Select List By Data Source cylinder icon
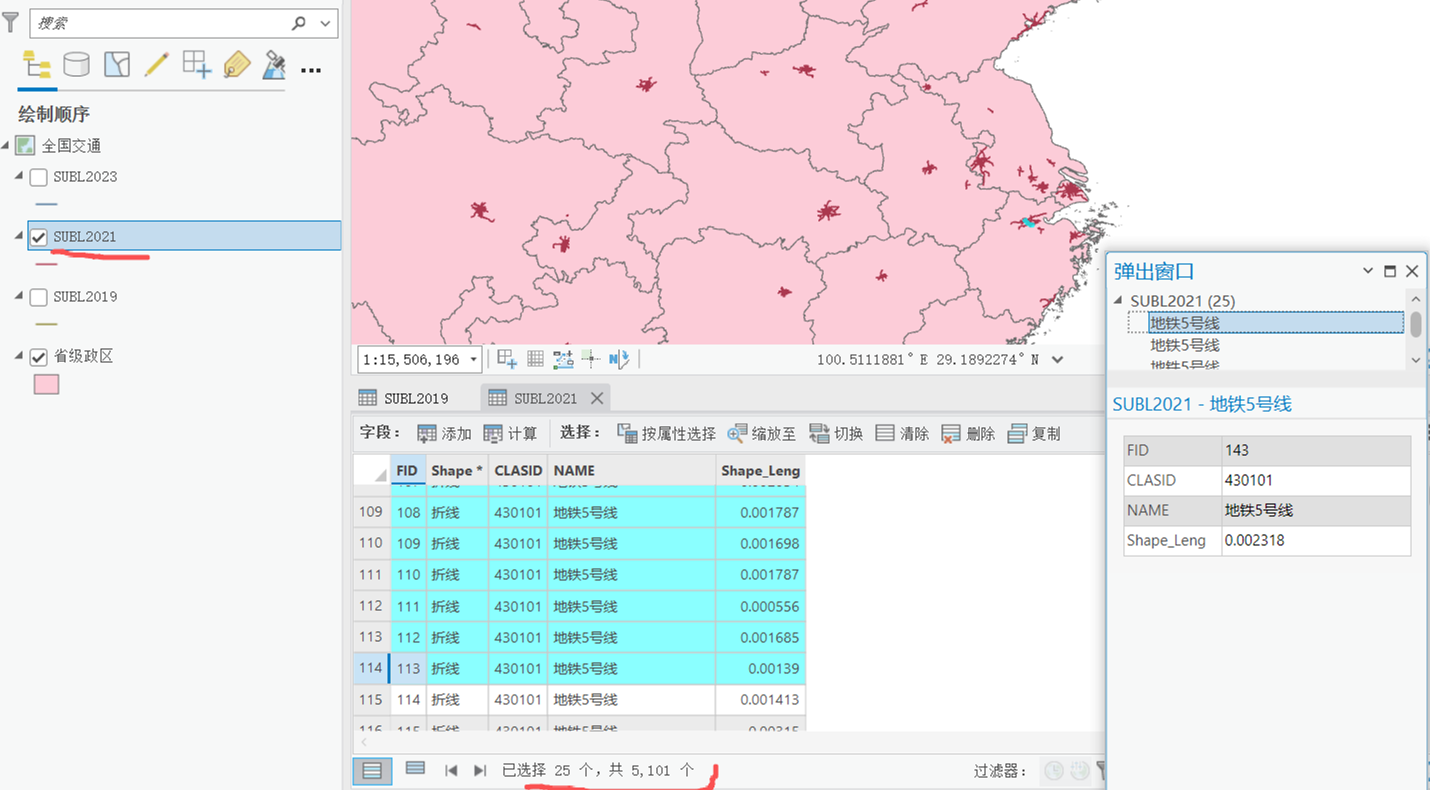Image resolution: width=1431 pixels, height=791 pixels. (76, 65)
